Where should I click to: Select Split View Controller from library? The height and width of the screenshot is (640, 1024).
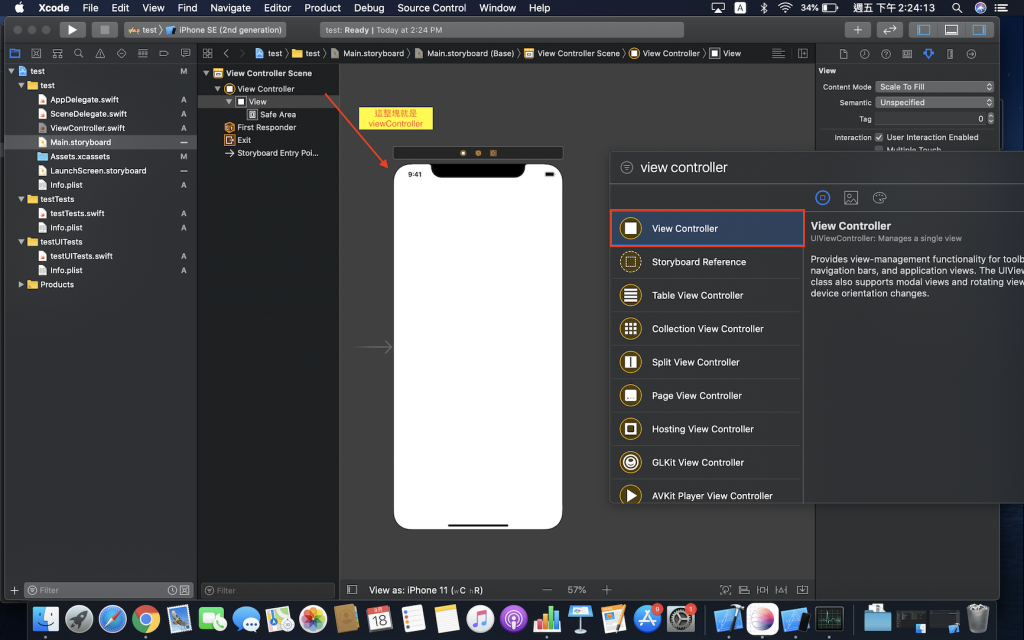(707, 362)
